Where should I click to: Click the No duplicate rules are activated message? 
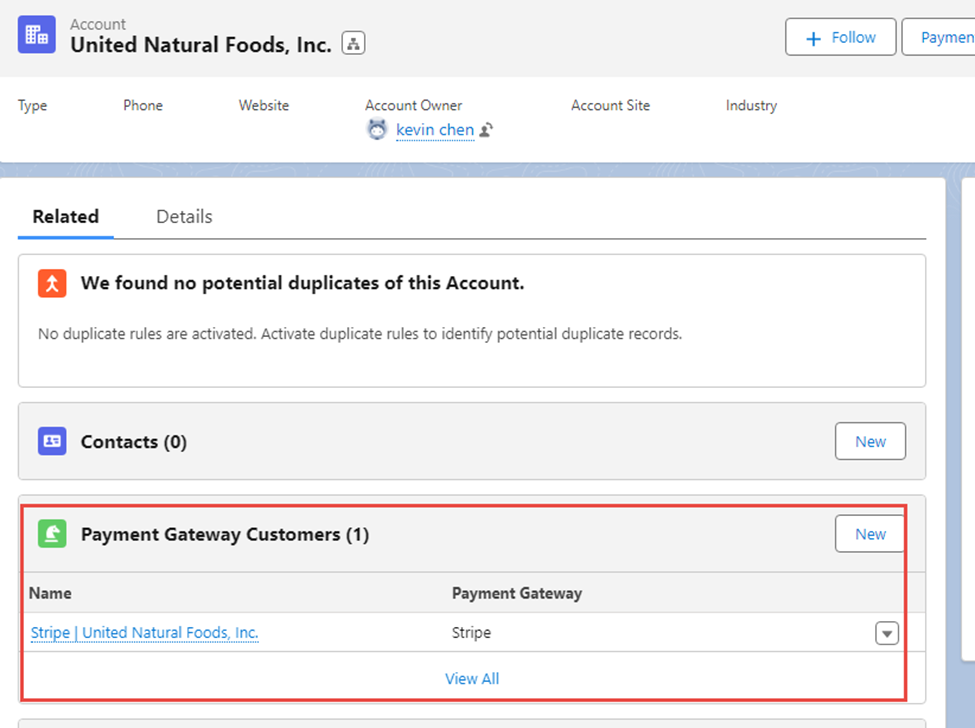point(360,334)
